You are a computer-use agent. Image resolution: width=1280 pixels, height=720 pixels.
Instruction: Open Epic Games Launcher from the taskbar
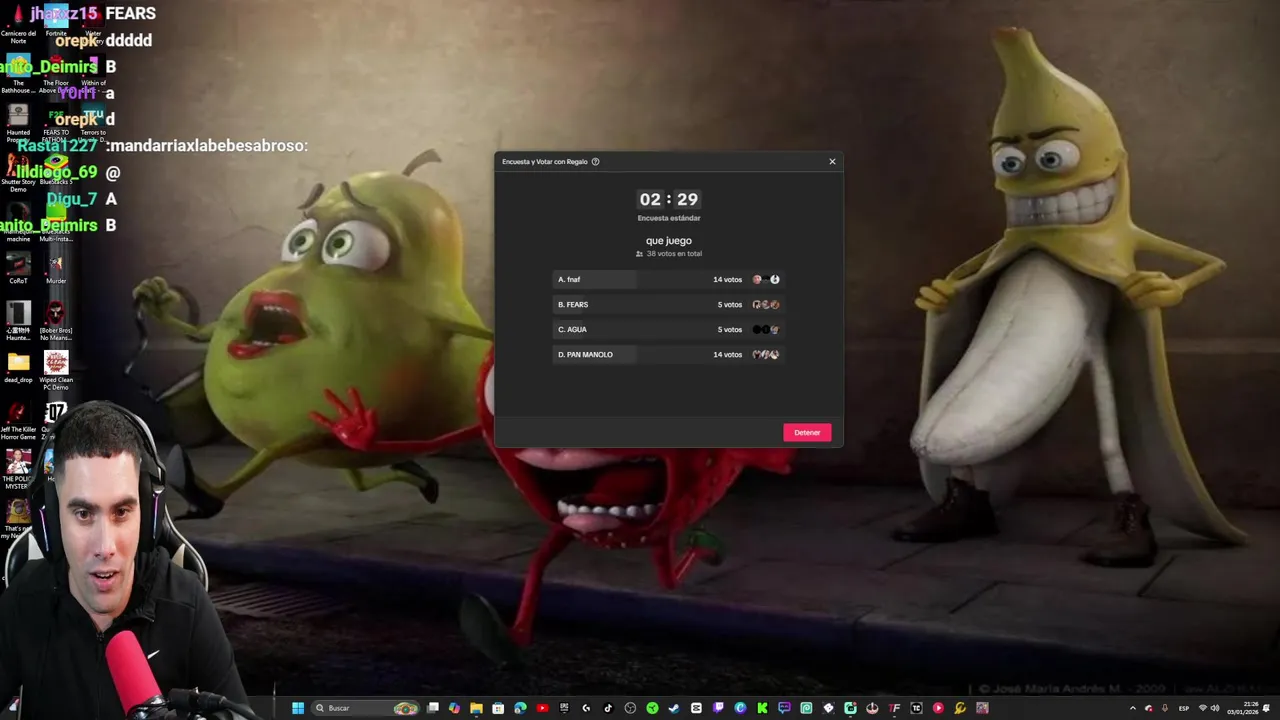click(x=564, y=708)
